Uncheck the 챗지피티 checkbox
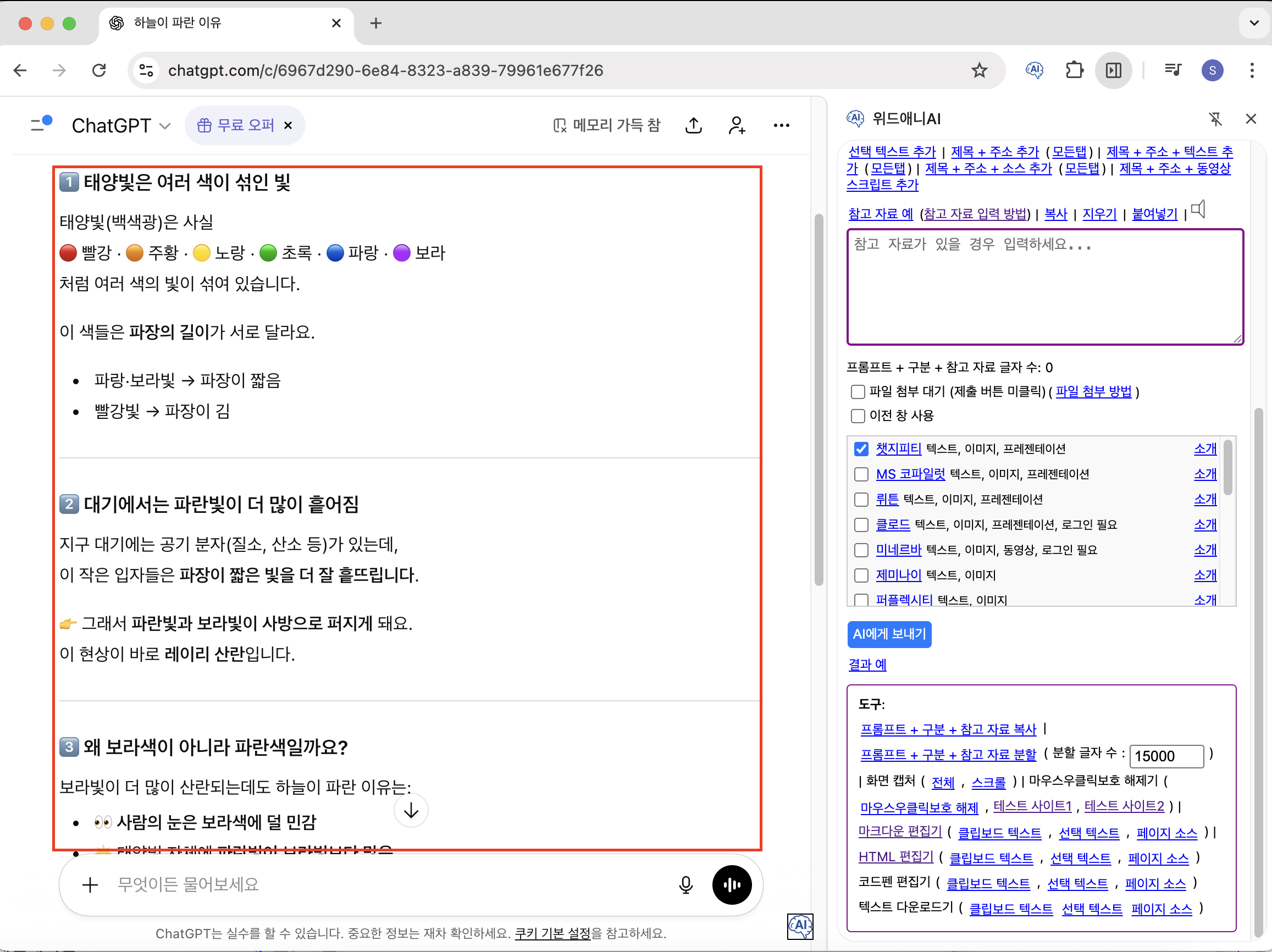 pos(861,449)
